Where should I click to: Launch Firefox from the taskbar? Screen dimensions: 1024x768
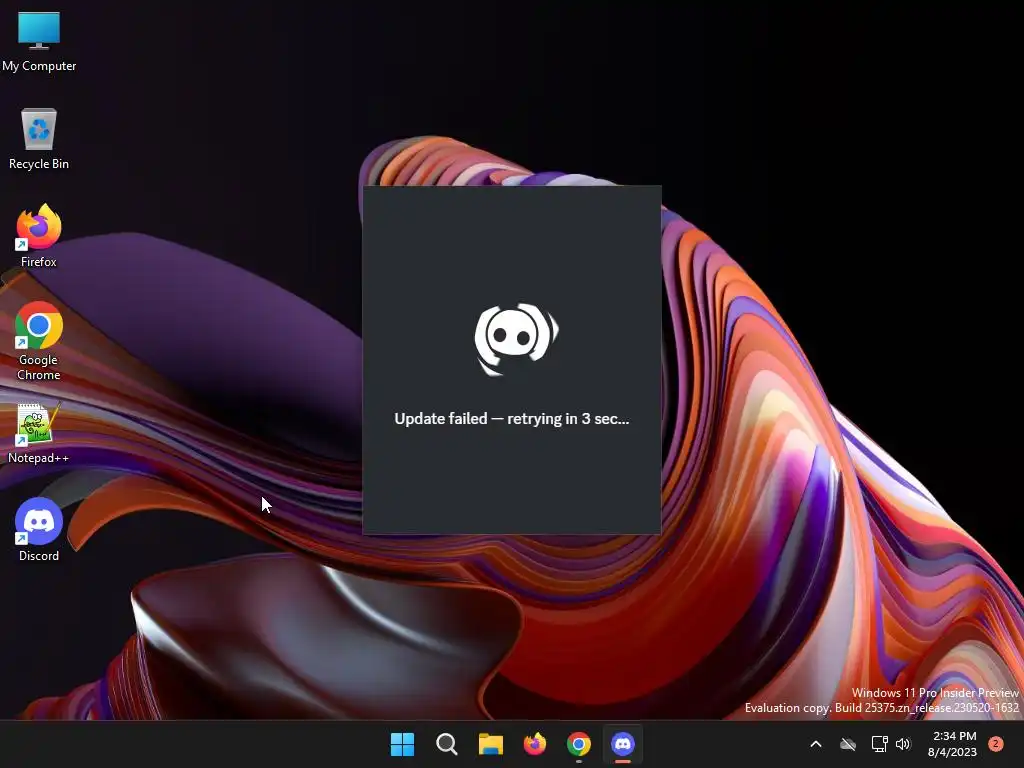[535, 744]
